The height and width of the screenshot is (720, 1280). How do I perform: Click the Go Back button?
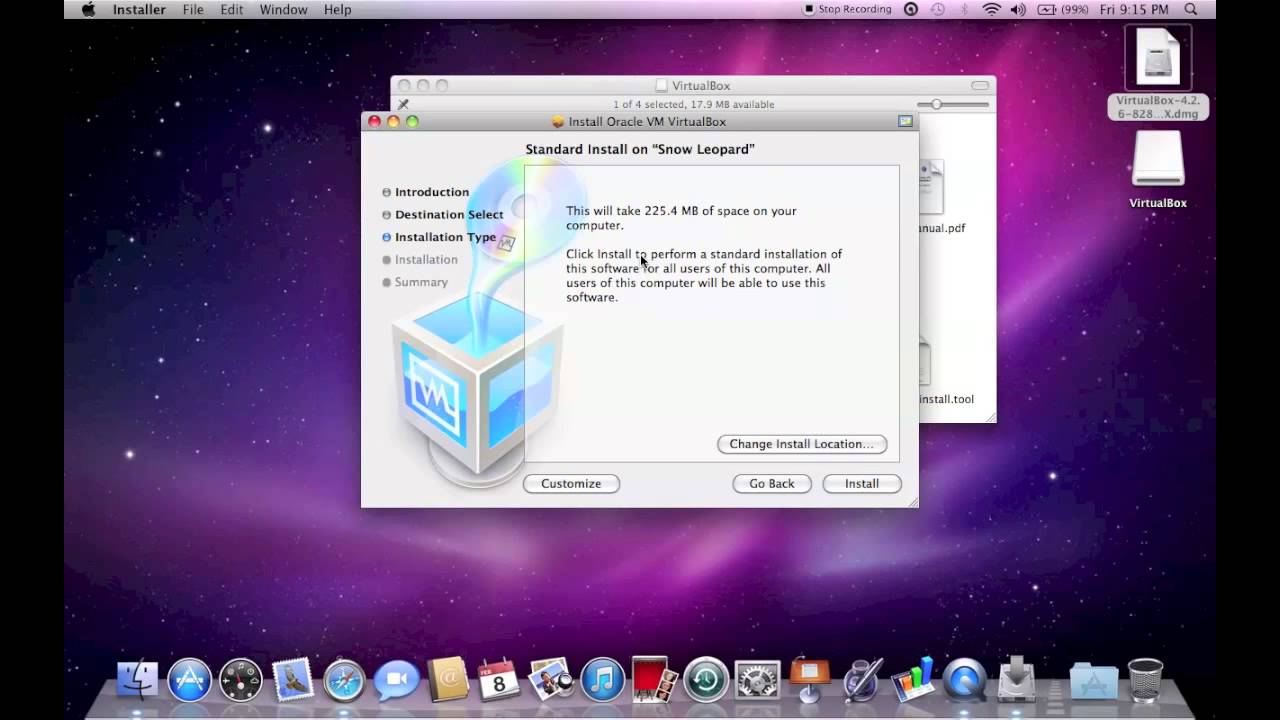click(771, 483)
